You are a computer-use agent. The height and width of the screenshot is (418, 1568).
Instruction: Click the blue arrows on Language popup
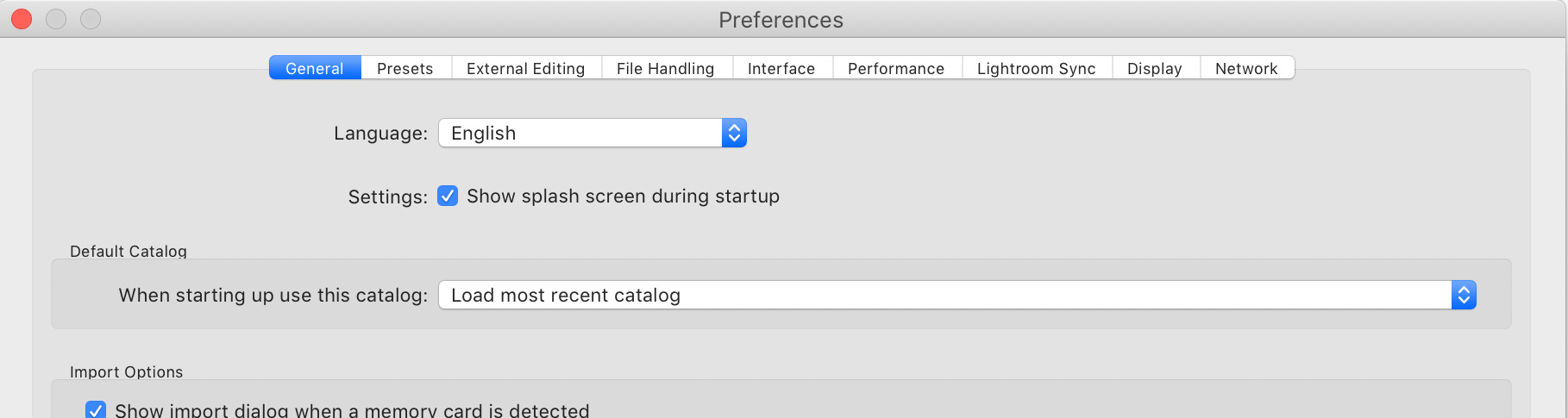tap(734, 133)
